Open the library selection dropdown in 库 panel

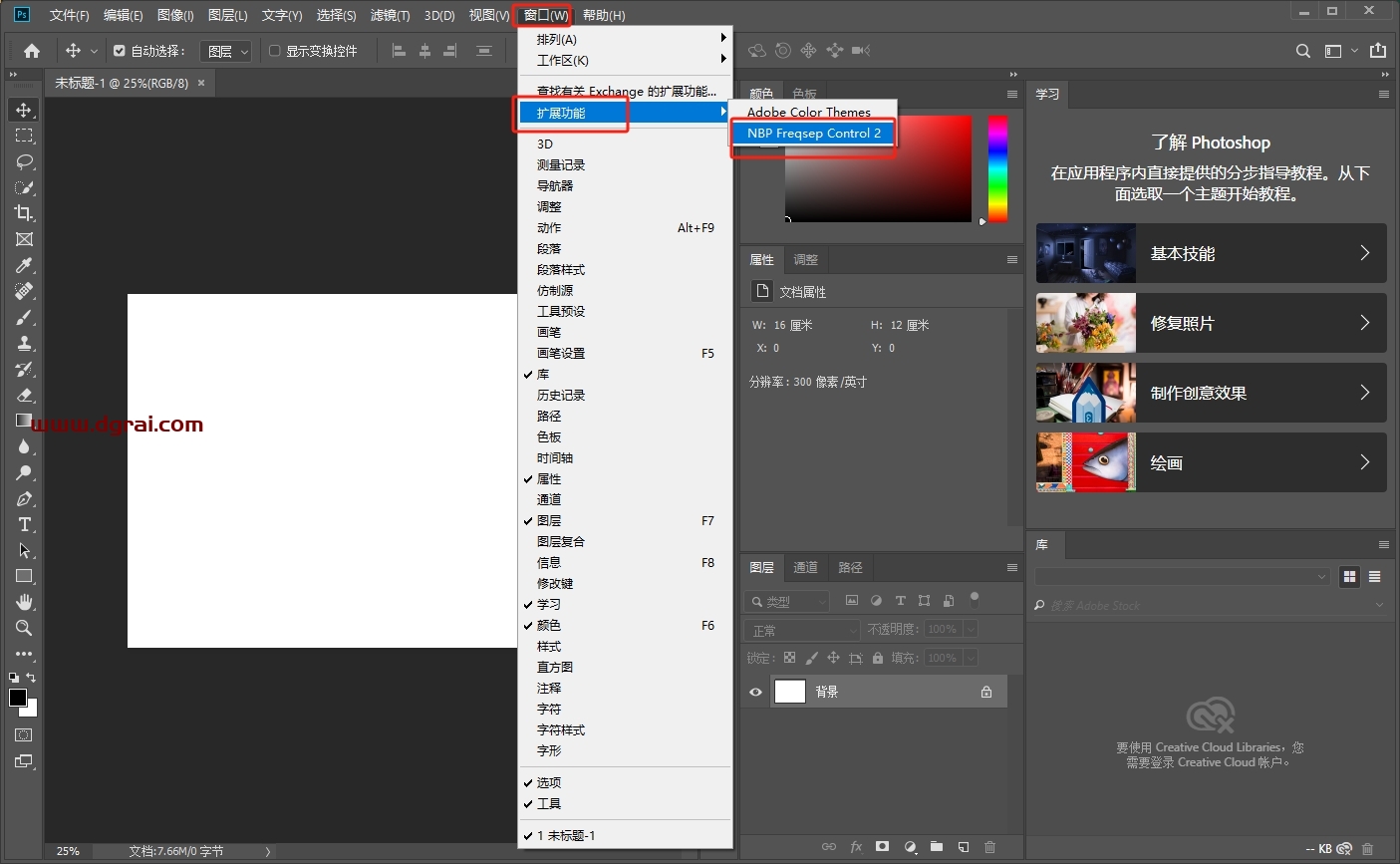tap(1183, 576)
